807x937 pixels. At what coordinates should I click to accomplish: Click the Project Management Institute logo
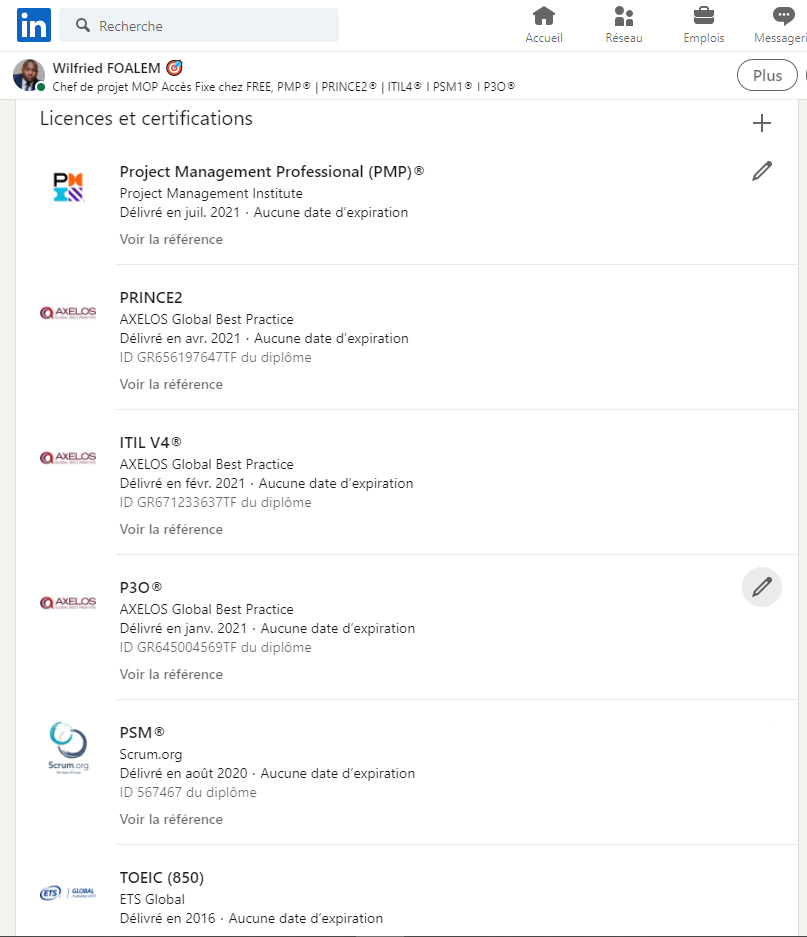pyautogui.click(x=68, y=187)
